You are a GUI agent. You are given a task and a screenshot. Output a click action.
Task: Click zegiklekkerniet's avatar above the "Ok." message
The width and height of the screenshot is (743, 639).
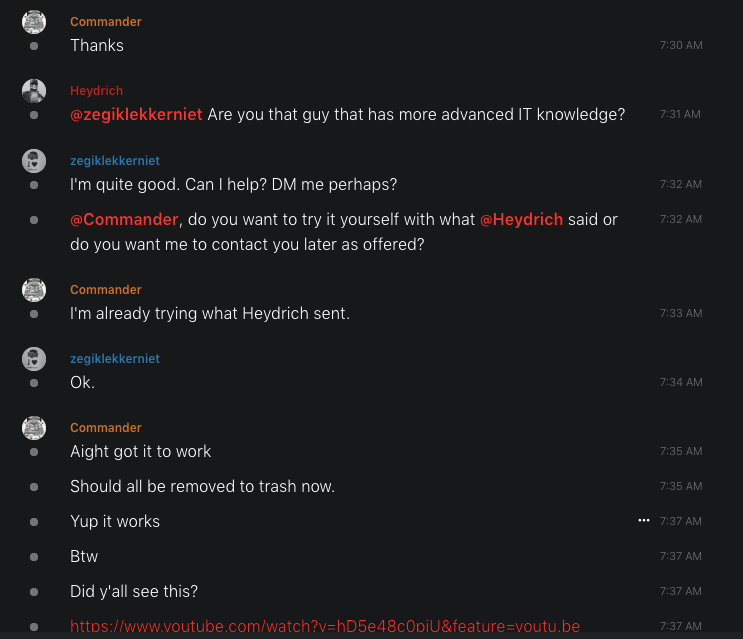(34, 359)
